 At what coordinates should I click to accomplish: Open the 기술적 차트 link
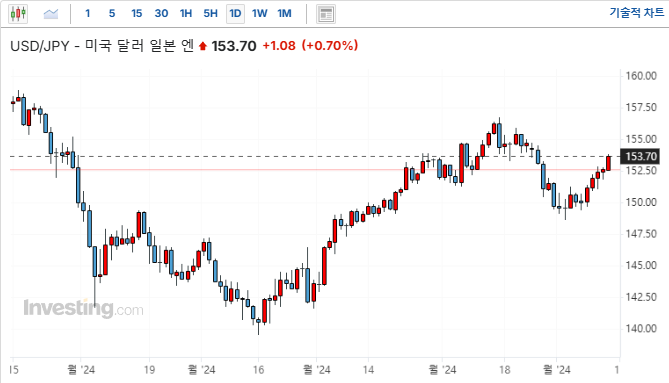637,13
